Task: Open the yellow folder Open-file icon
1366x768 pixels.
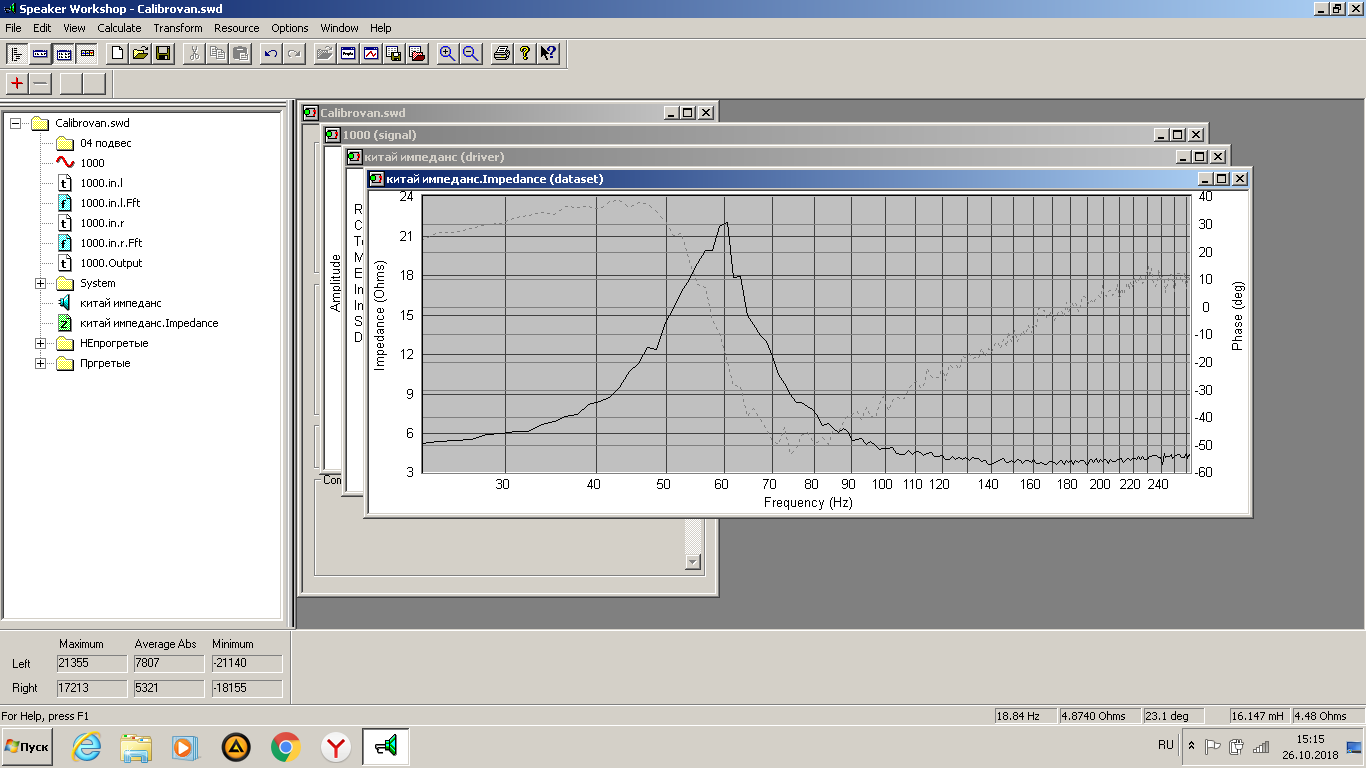Action: tap(140, 54)
